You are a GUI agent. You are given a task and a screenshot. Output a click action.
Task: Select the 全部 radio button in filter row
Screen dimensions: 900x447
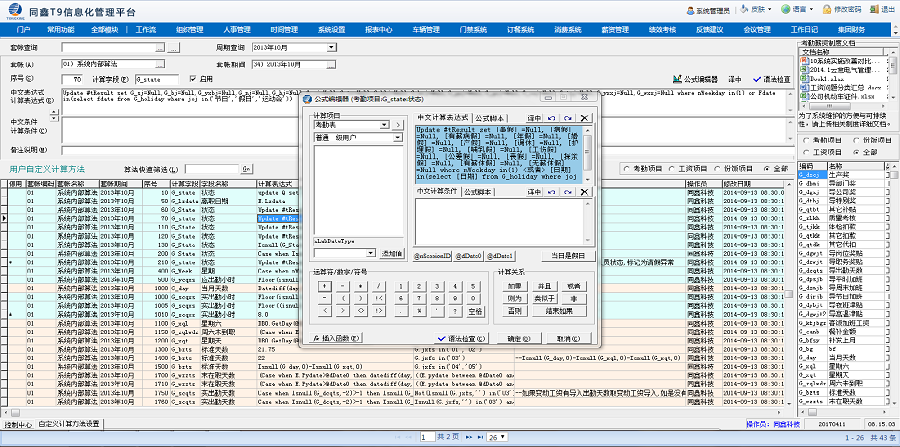765,168
